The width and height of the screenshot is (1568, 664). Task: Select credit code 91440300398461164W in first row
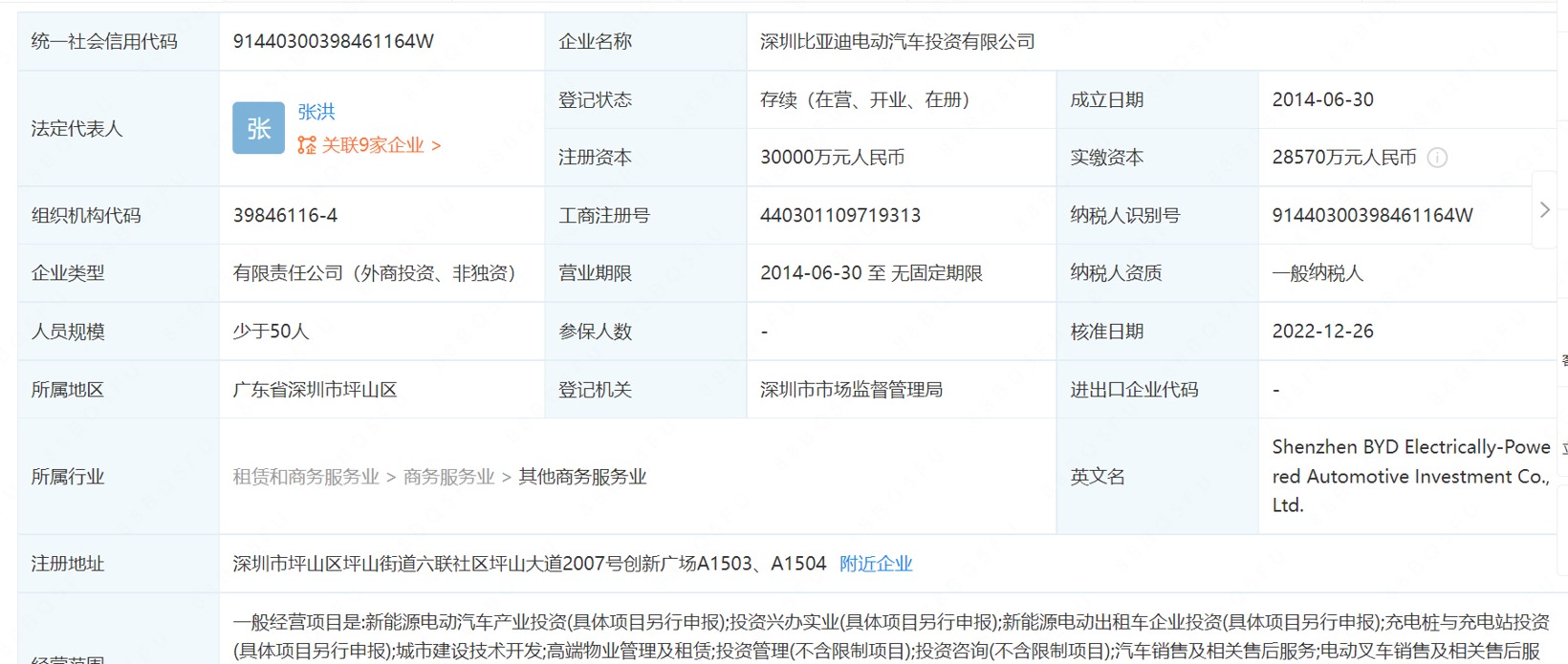pos(334,41)
